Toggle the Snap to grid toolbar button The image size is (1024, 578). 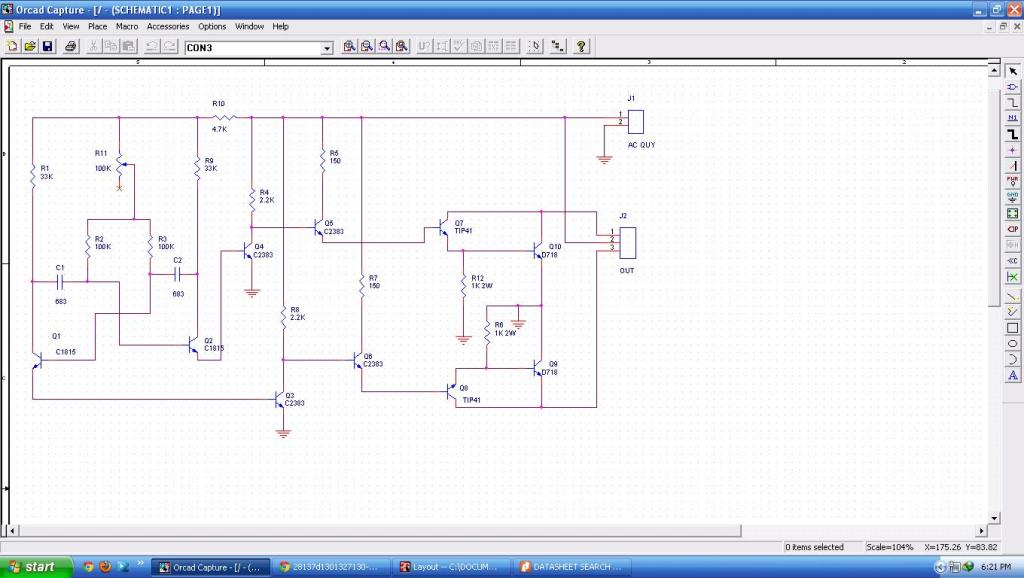535,46
